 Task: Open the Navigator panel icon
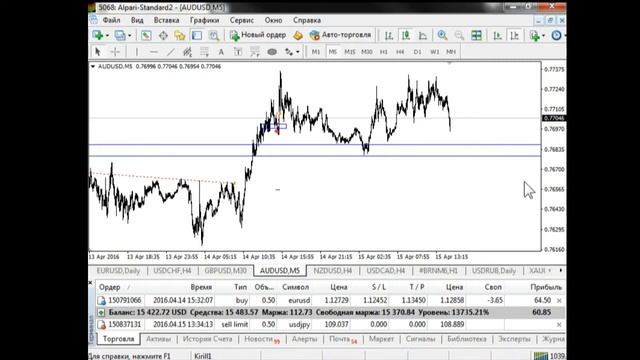180,36
